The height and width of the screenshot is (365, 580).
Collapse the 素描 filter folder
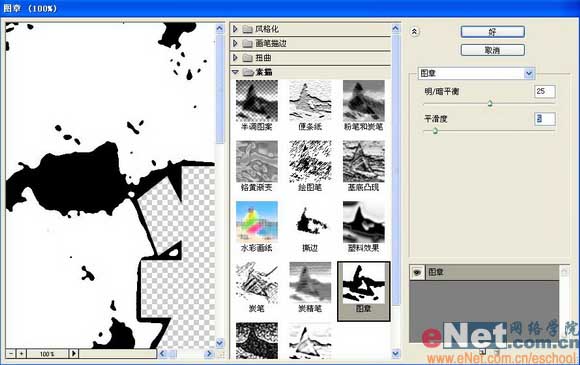235,72
